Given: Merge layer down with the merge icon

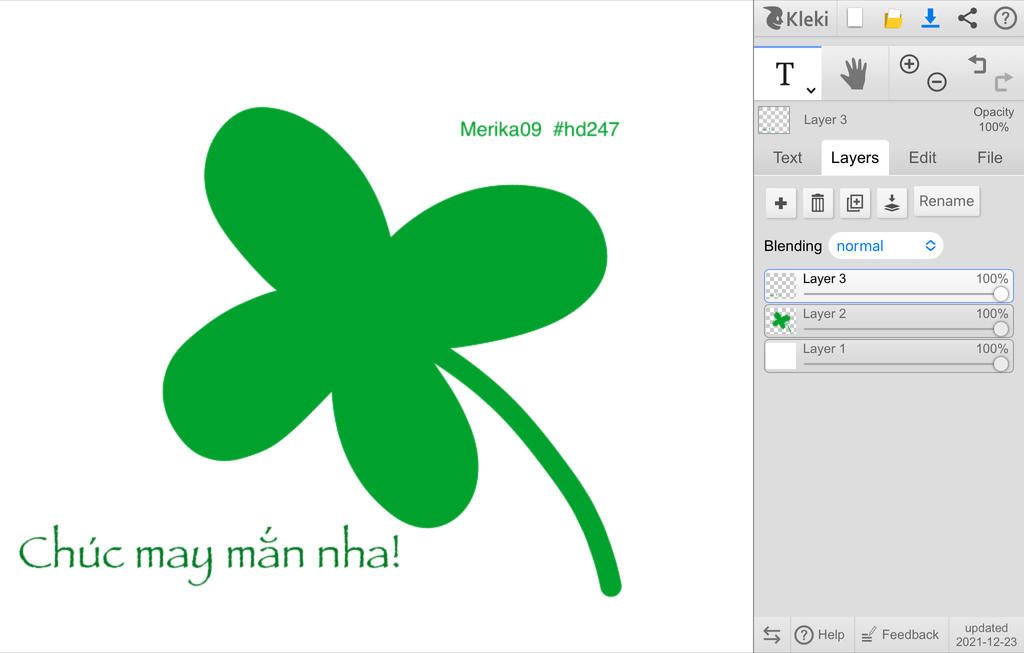Looking at the screenshot, I should coord(892,203).
